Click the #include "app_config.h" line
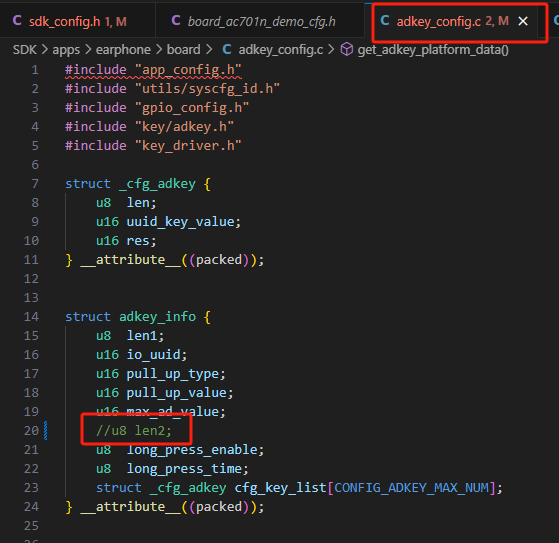 coord(153,70)
